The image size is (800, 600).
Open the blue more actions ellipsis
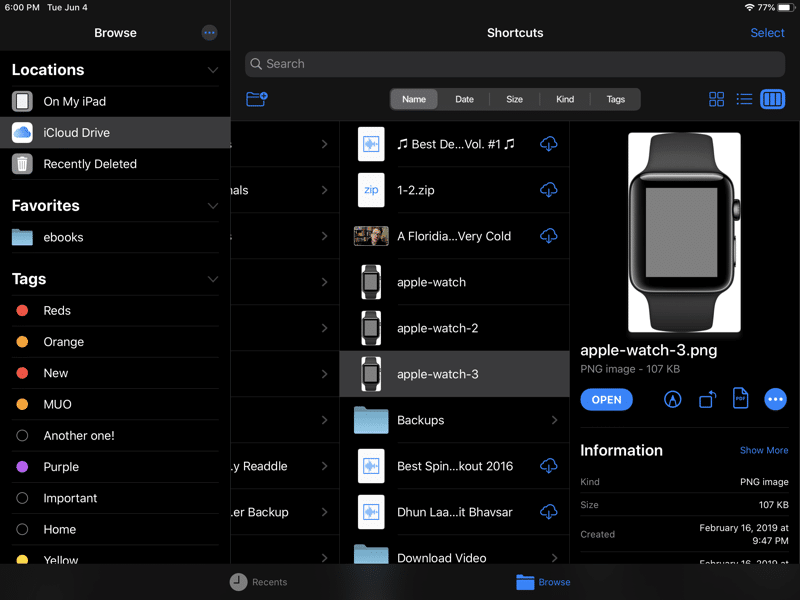pos(775,399)
